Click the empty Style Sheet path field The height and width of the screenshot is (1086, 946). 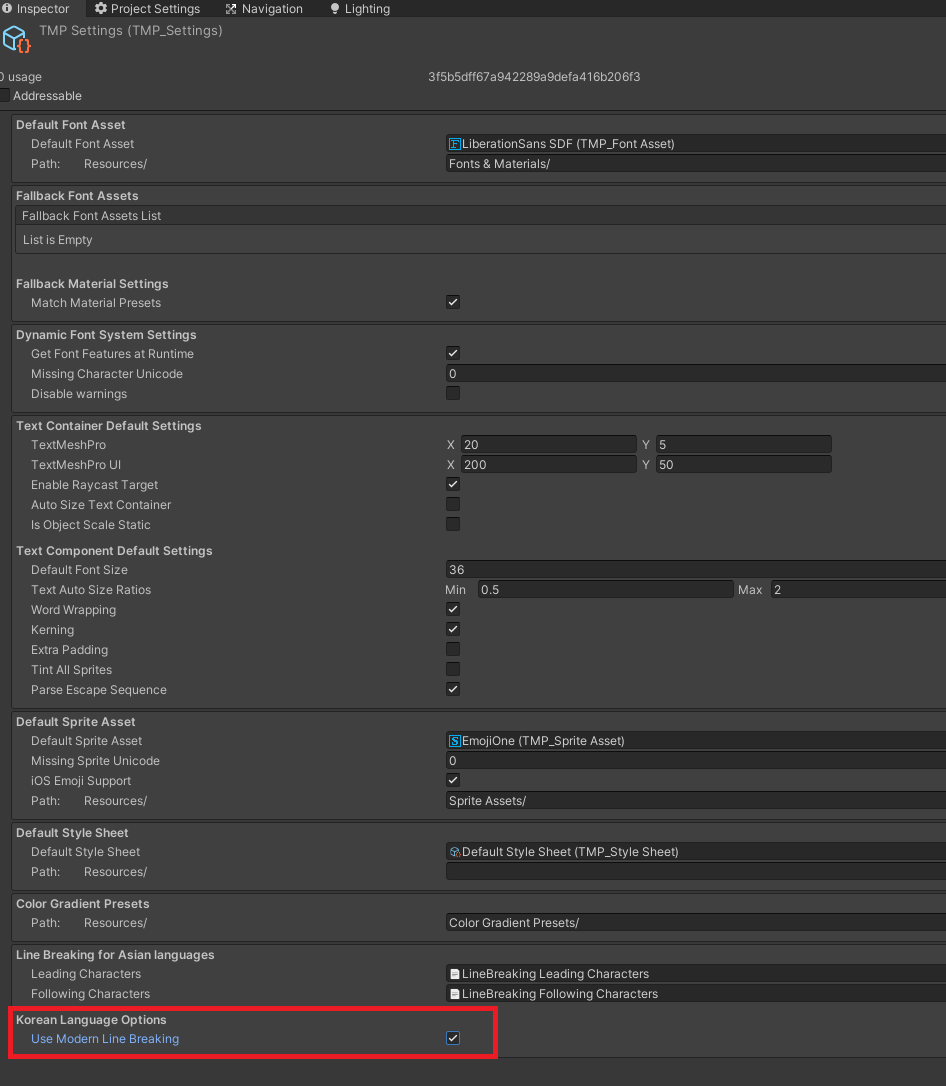coord(696,872)
